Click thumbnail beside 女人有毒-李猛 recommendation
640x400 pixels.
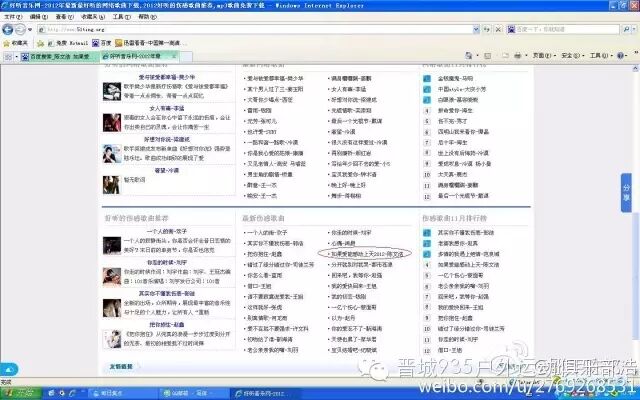coord(111,122)
